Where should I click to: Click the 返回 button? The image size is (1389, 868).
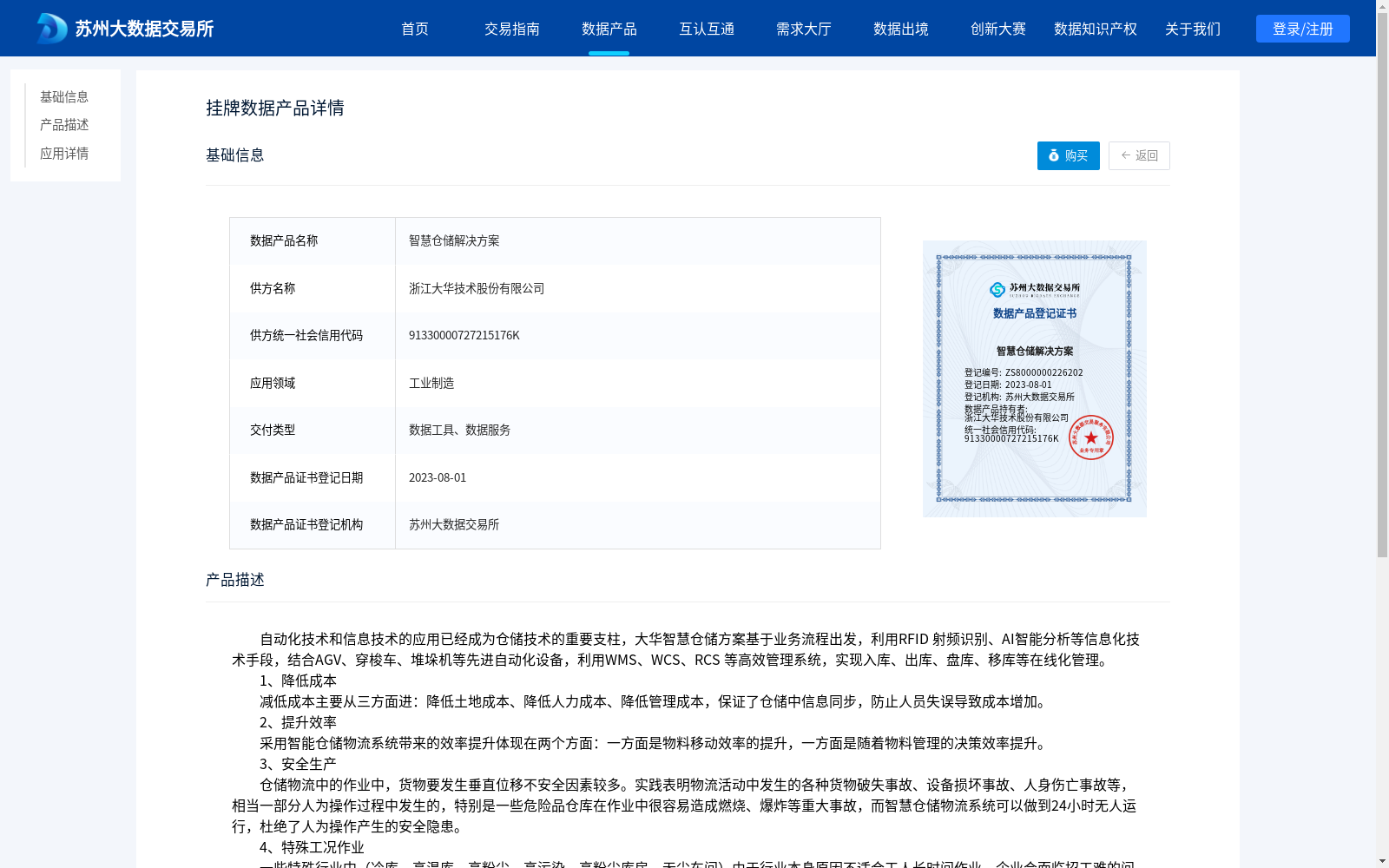coord(1139,155)
